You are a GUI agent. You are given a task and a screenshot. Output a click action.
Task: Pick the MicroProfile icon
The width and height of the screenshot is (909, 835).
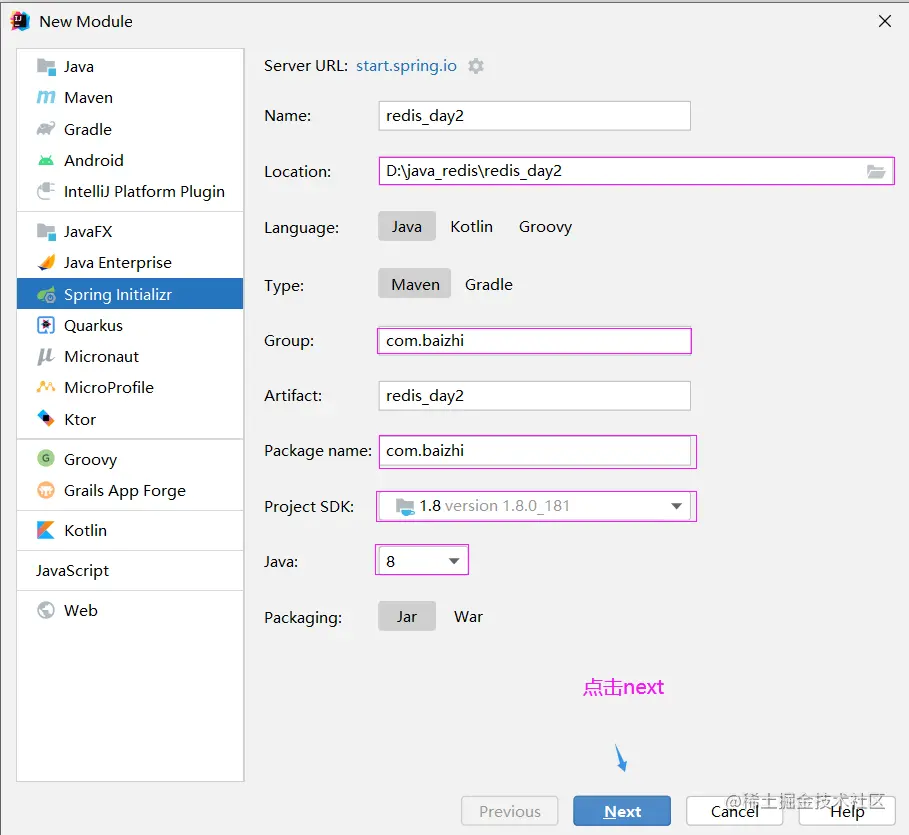point(46,387)
